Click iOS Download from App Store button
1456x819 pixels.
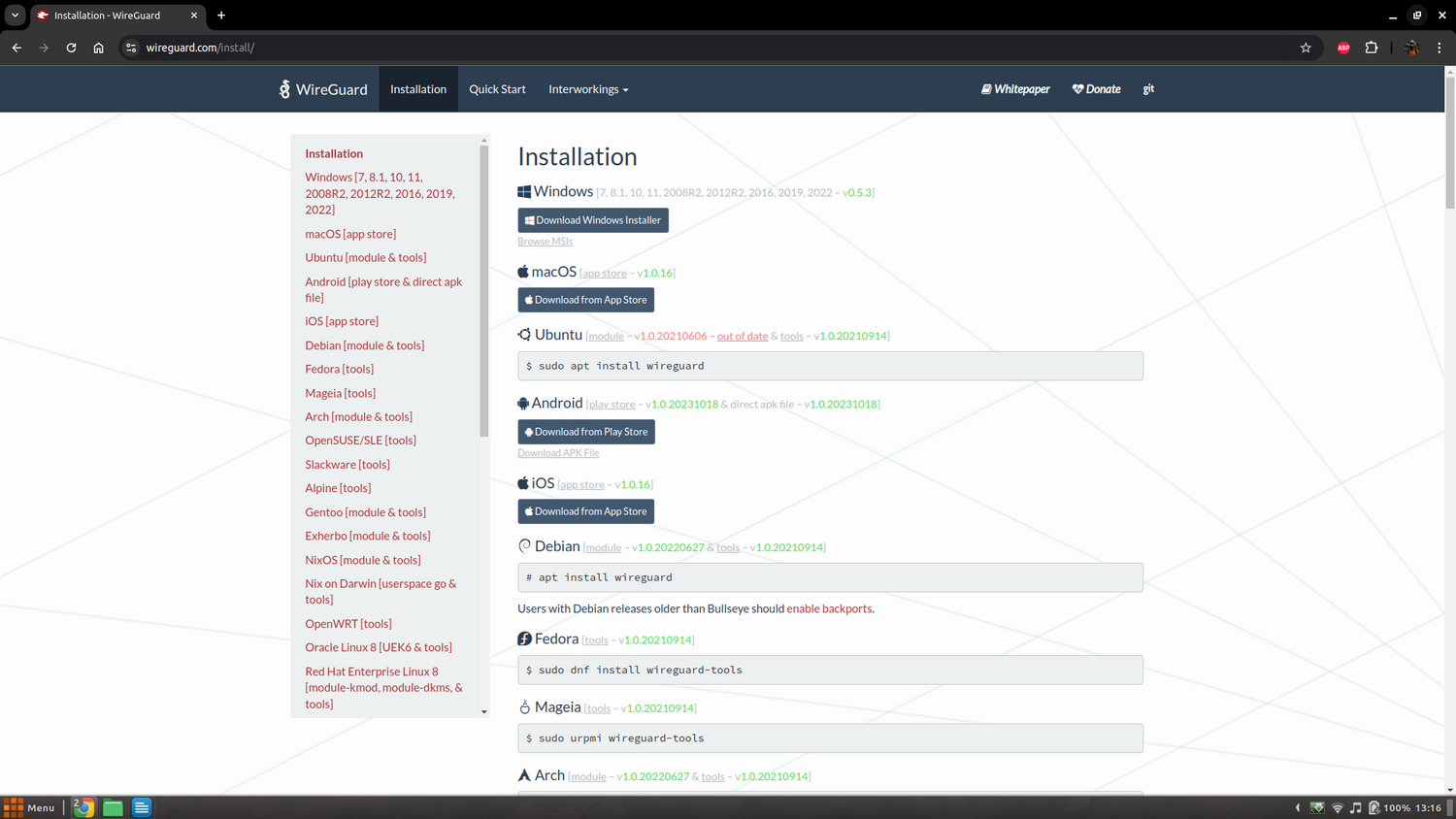tap(585, 511)
